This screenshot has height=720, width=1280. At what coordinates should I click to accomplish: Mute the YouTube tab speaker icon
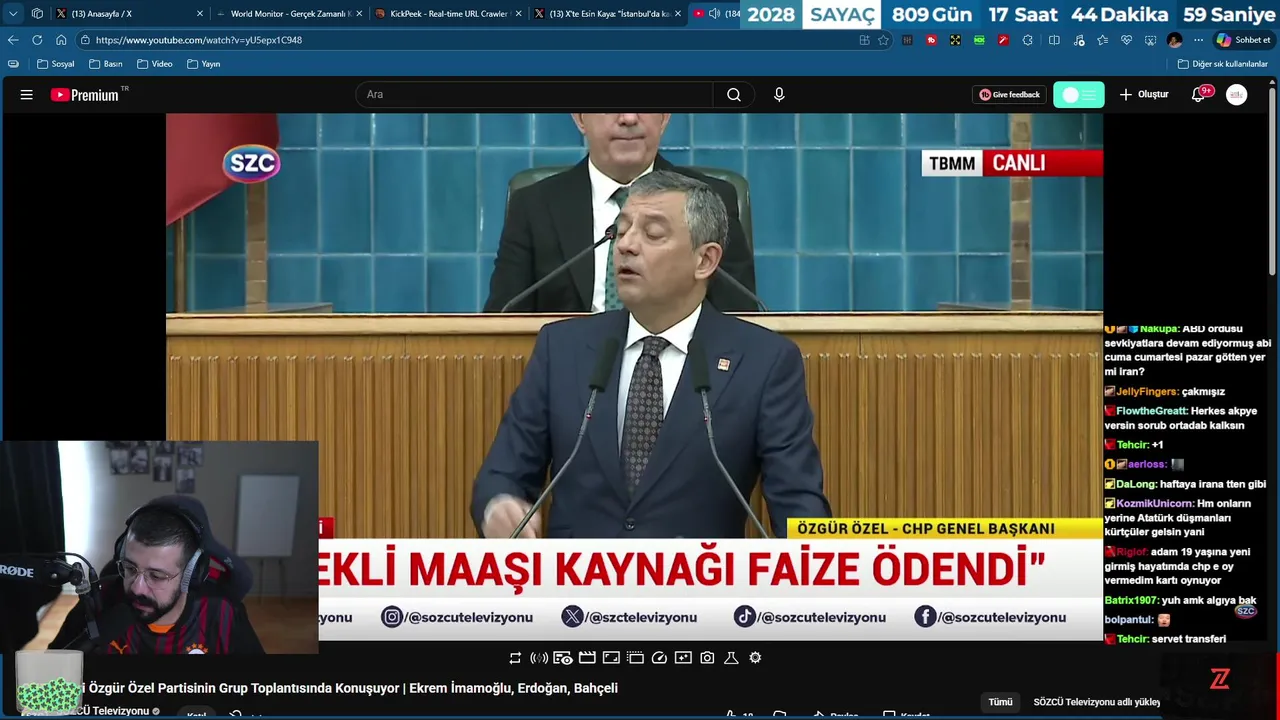point(714,14)
